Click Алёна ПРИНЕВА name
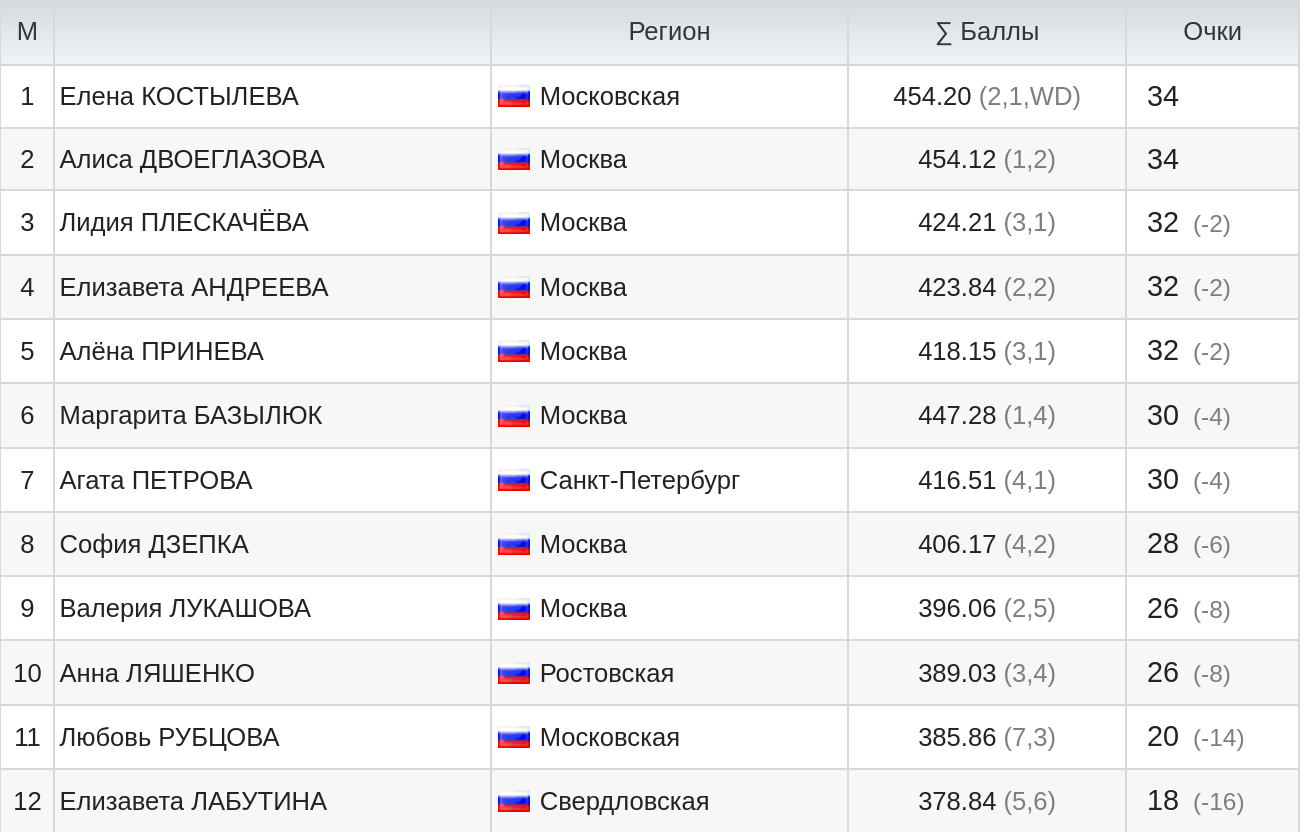 pos(162,352)
